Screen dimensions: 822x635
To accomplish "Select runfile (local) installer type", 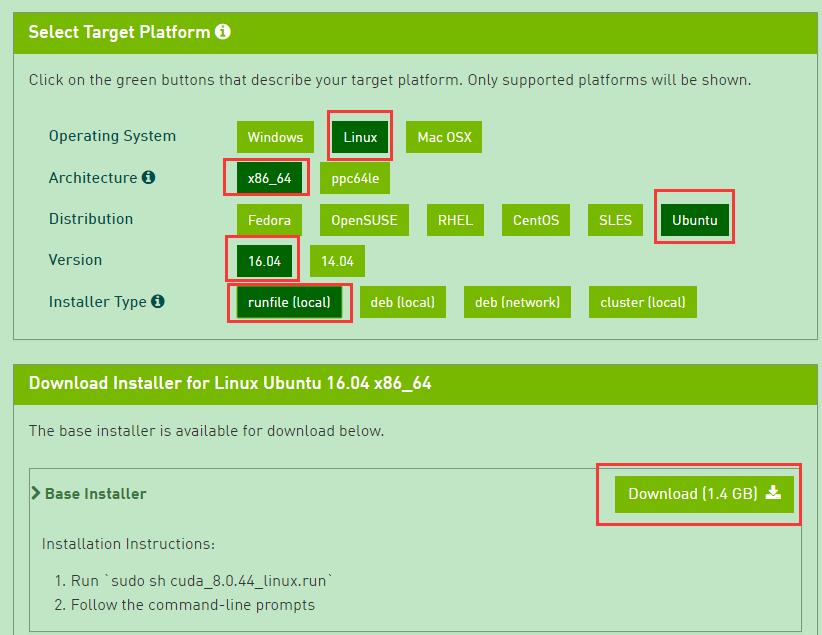I will click(x=289, y=302).
